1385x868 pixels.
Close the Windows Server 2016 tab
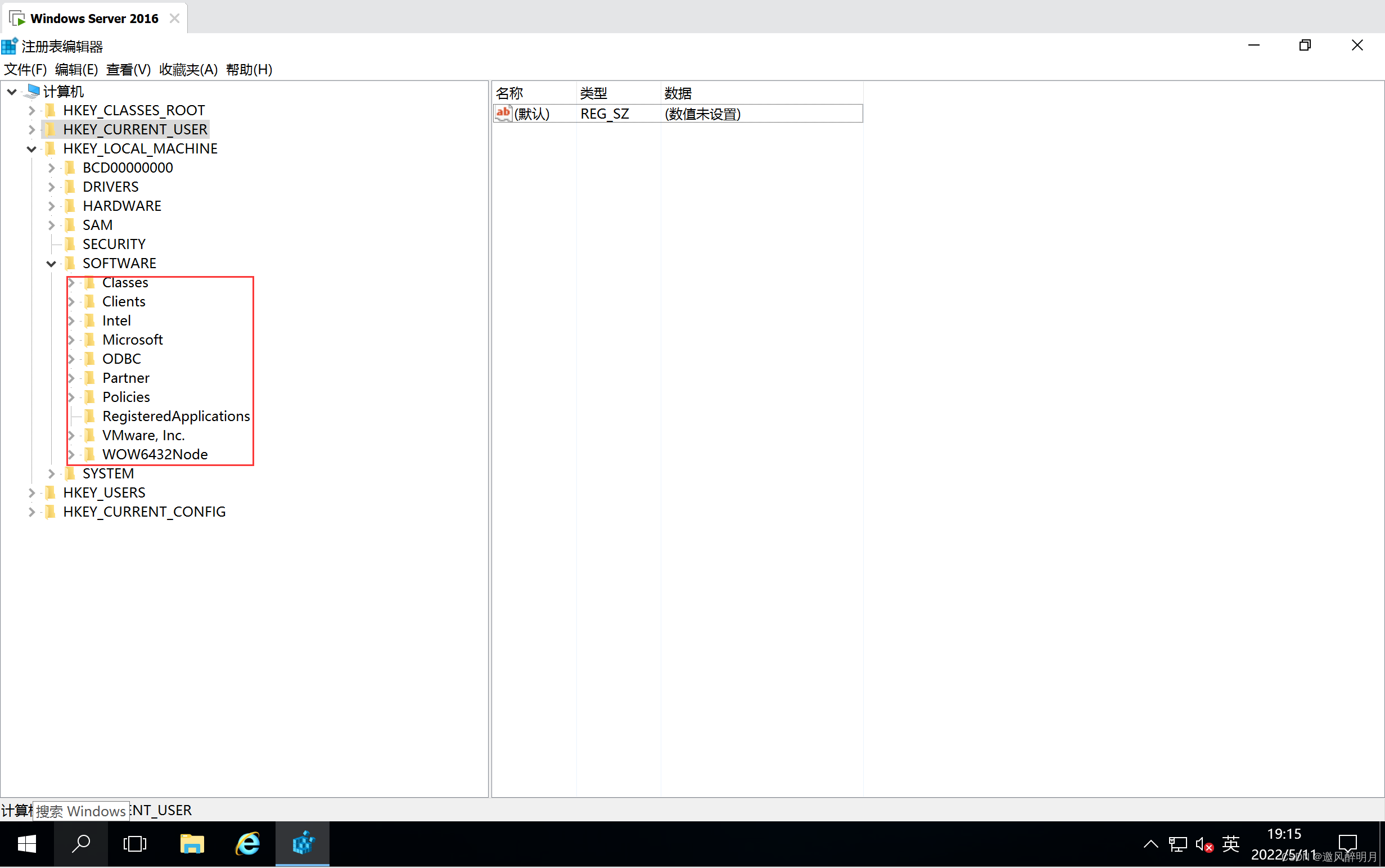point(174,19)
